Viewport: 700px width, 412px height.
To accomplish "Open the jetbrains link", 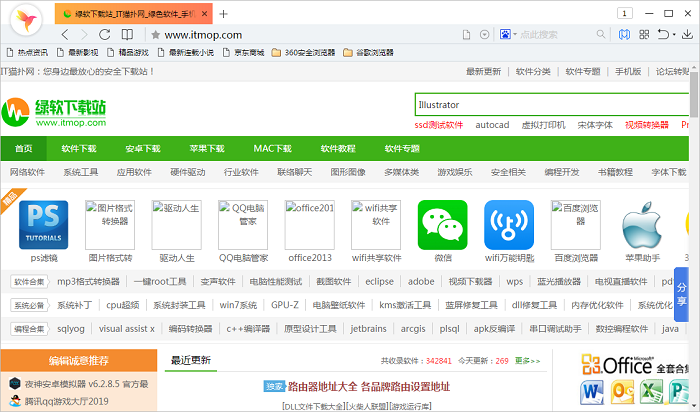I will click(368, 329).
